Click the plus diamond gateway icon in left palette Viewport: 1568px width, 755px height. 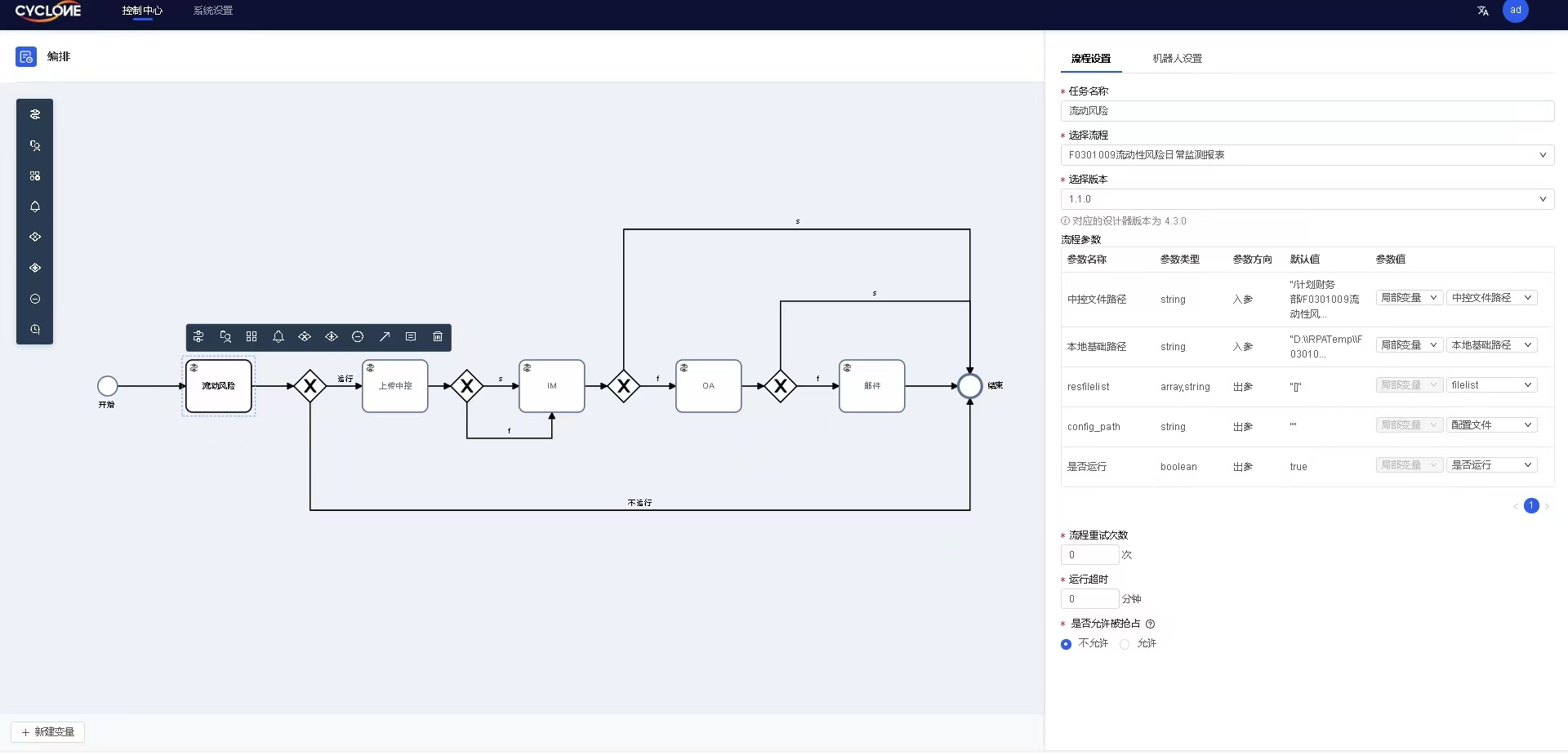pyautogui.click(x=35, y=268)
